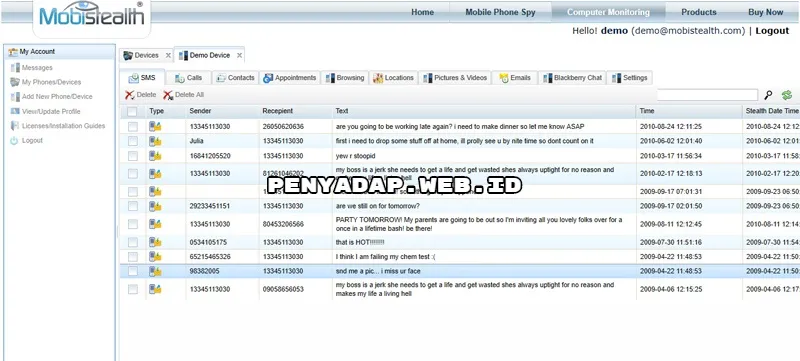
Task: Click into the search input field
Action: 707,95
